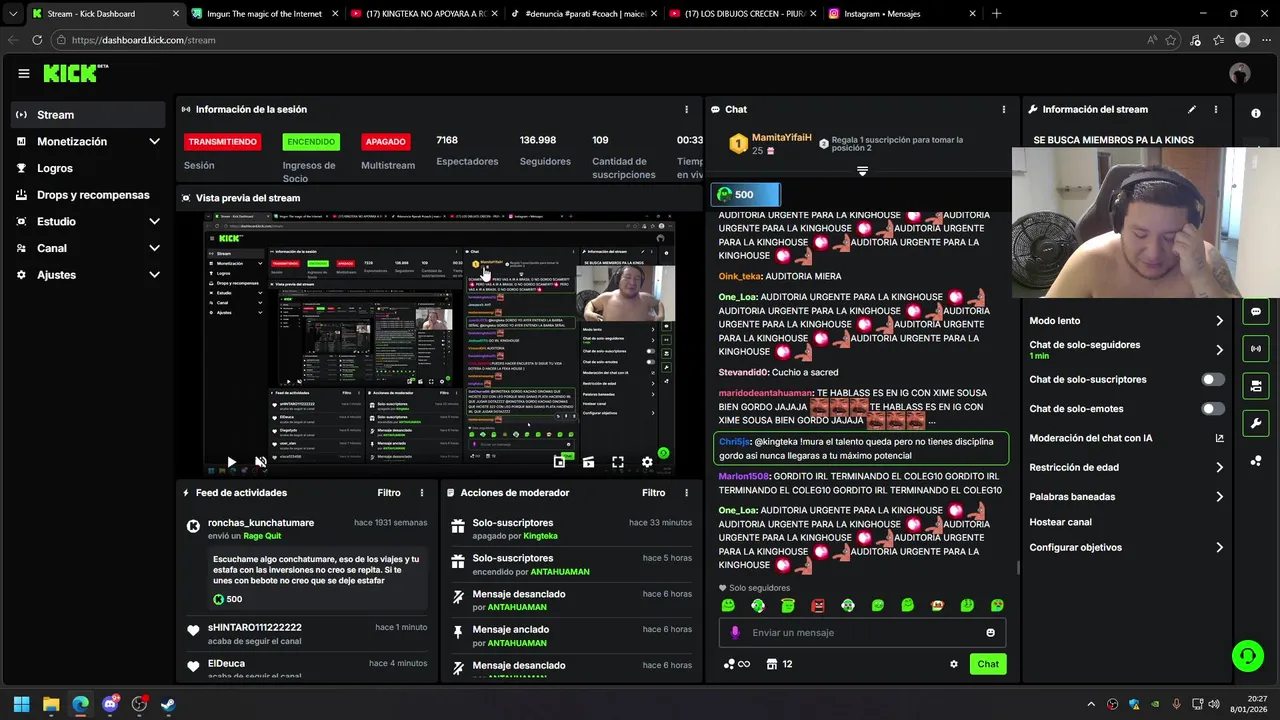Image resolution: width=1280 pixels, height=720 pixels.
Task: Switch to Imgur browser tab
Action: pyautogui.click(x=265, y=14)
